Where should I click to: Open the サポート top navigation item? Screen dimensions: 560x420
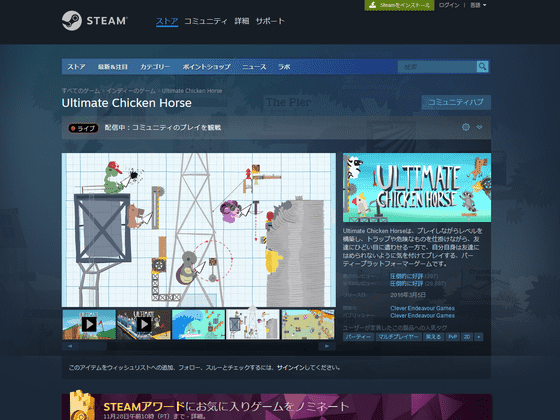coord(270,21)
